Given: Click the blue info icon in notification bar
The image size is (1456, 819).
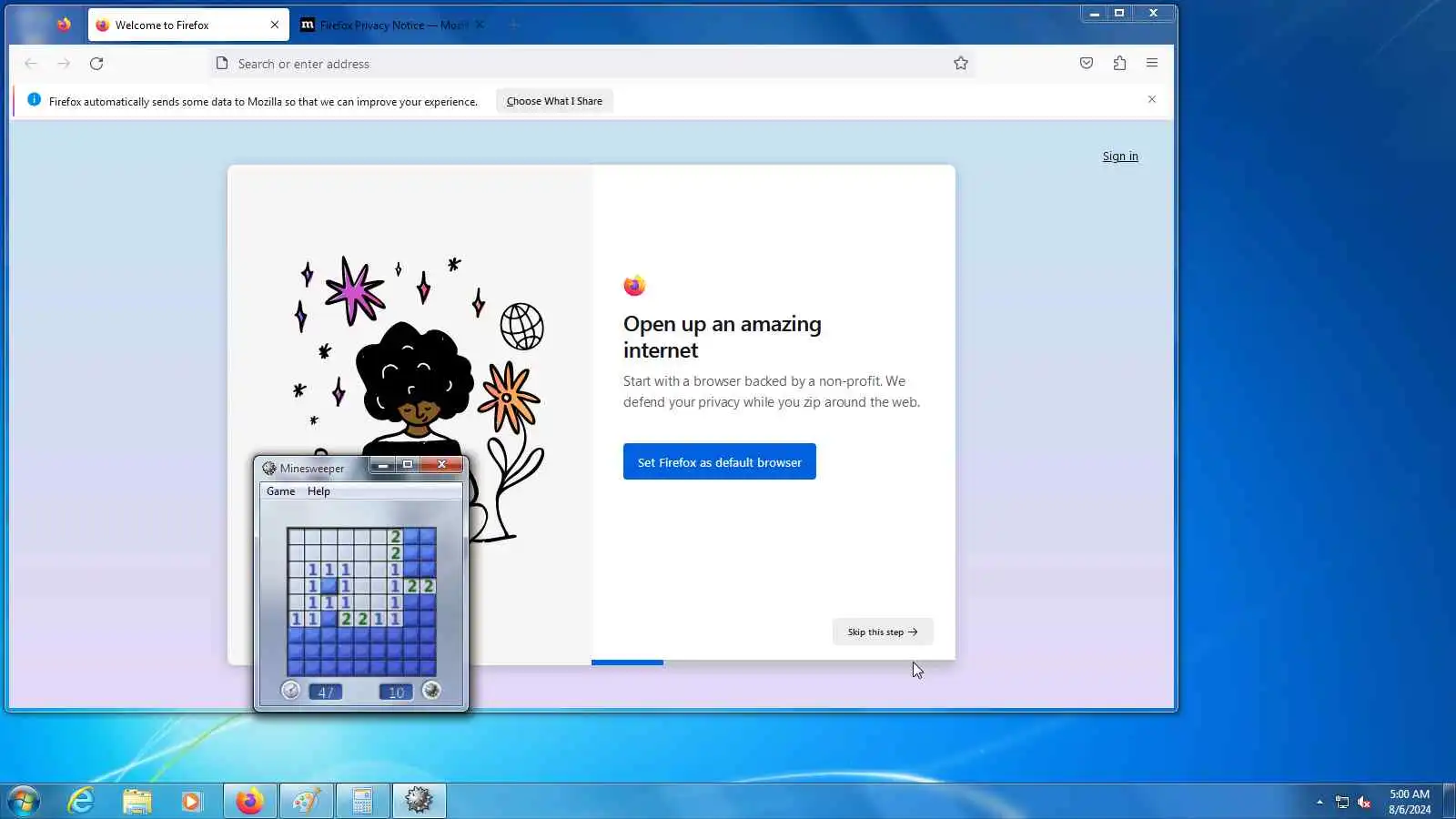Looking at the screenshot, I should (x=34, y=100).
